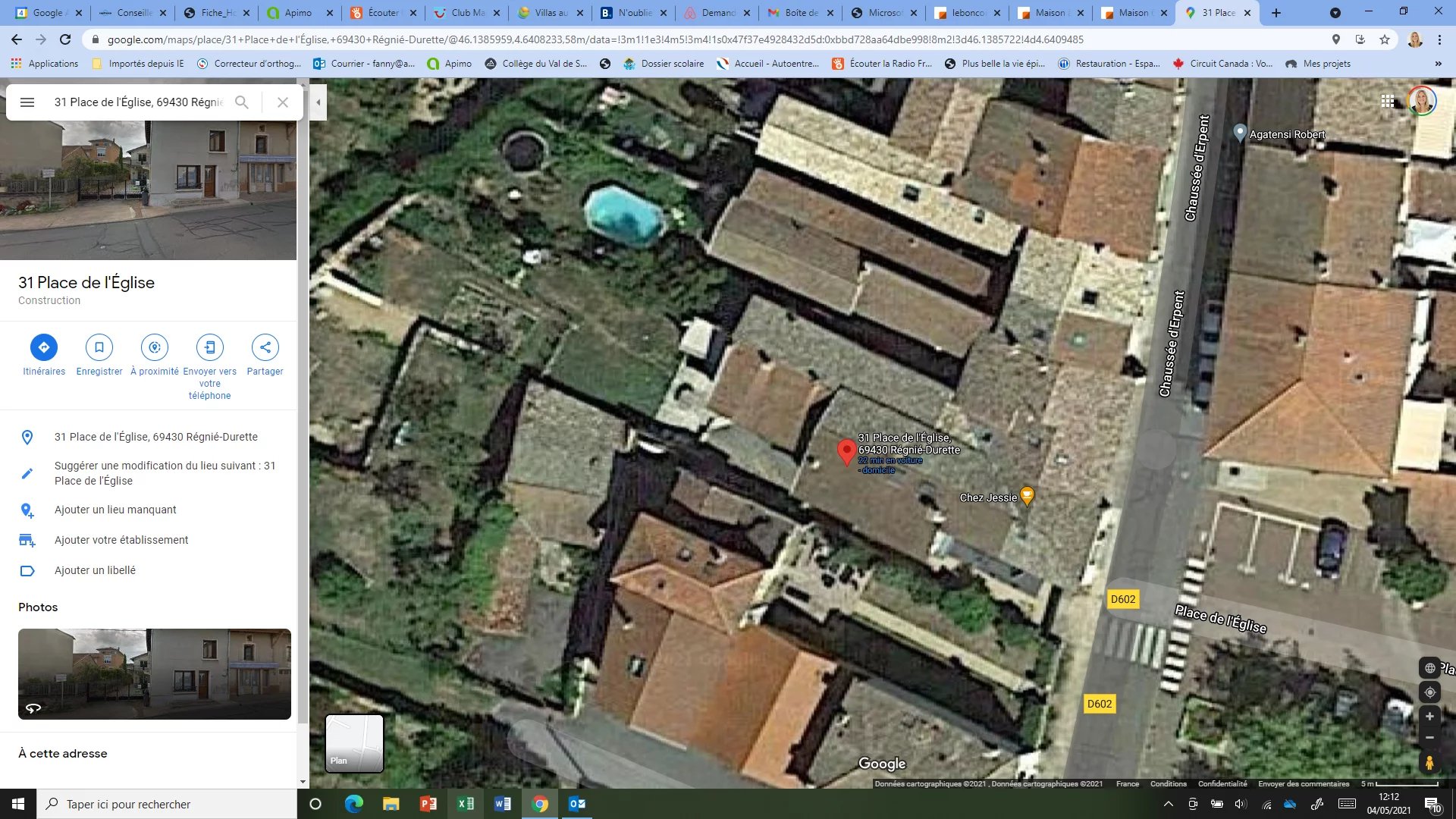Screen dimensions: 1456x819
Task: Click the red location pin on the map
Action: 846,452
